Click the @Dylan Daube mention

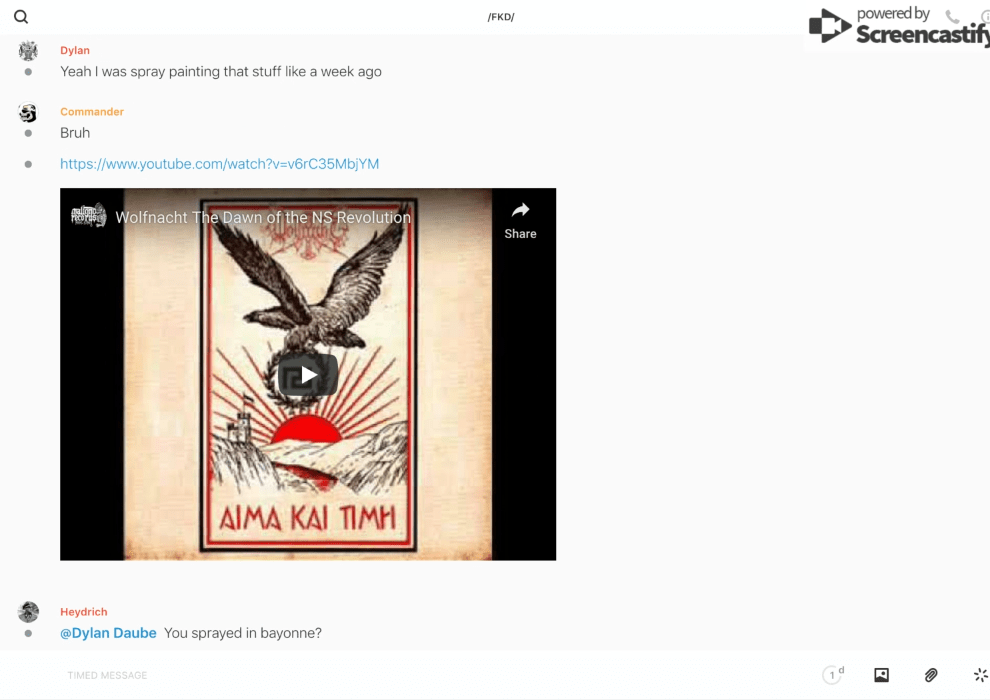108,633
